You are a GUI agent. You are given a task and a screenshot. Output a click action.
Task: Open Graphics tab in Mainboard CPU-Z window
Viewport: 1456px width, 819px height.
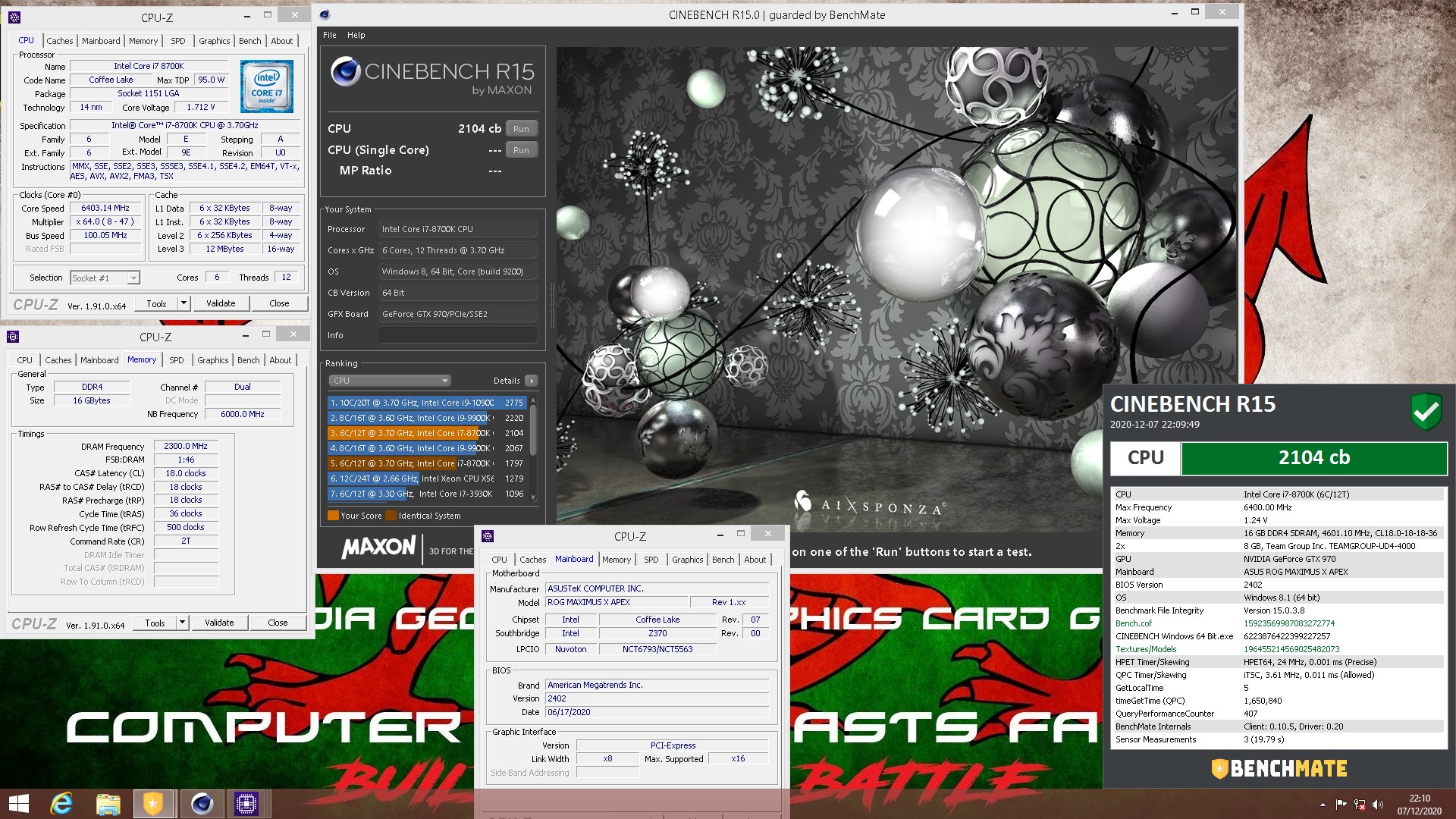coord(687,560)
